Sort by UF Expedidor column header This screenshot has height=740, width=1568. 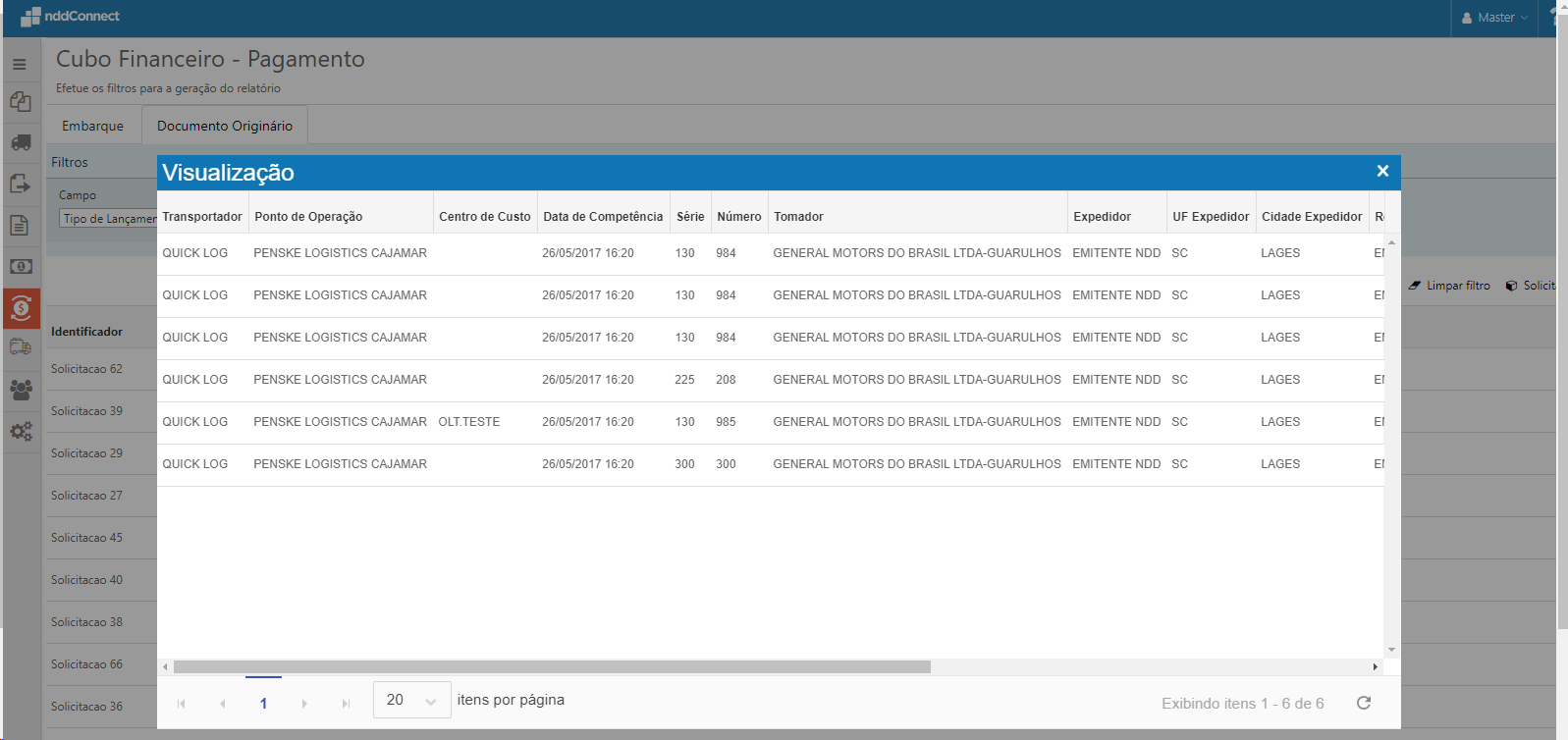pyautogui.click(x=1211, y=217)
